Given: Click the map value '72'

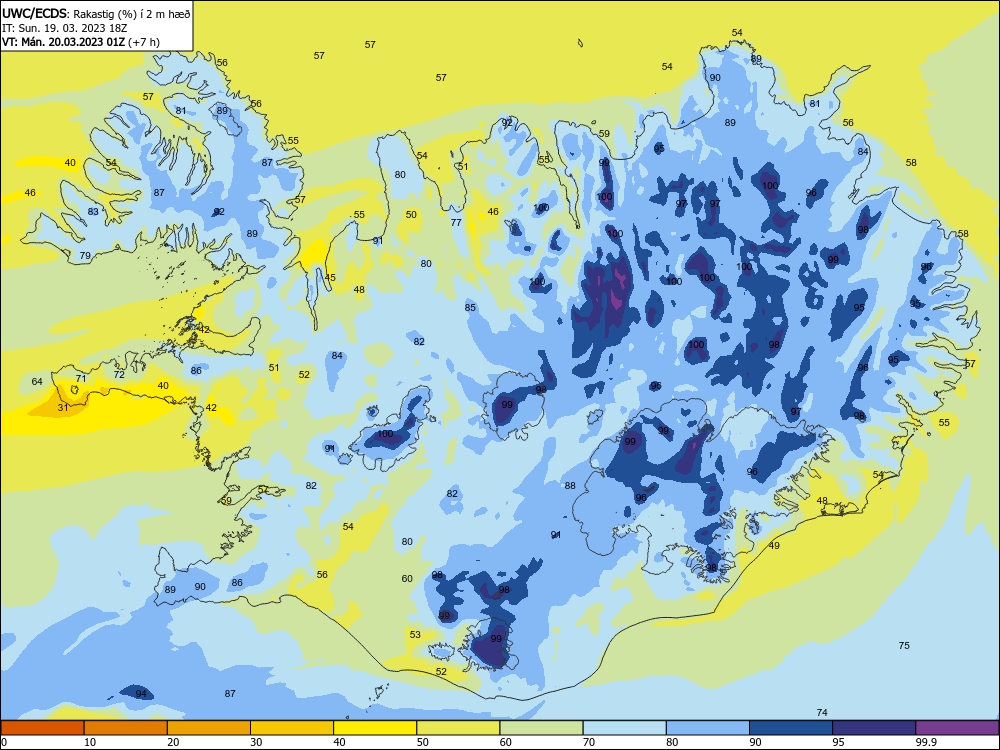Looking at the screenshot, I should (119, 374).
